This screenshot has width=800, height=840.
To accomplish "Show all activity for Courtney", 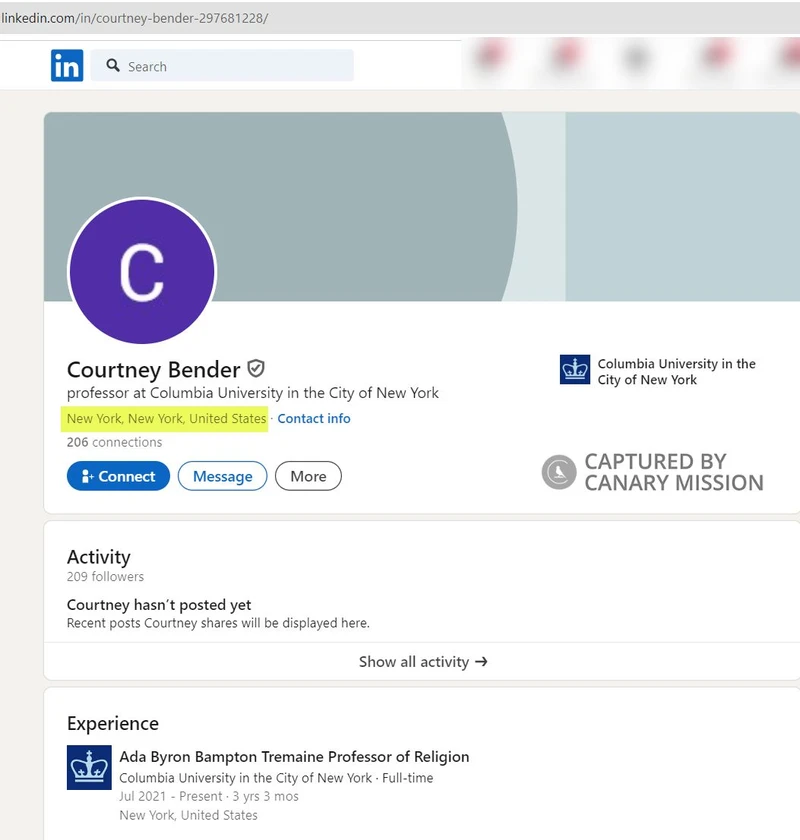I will [412, 661].
